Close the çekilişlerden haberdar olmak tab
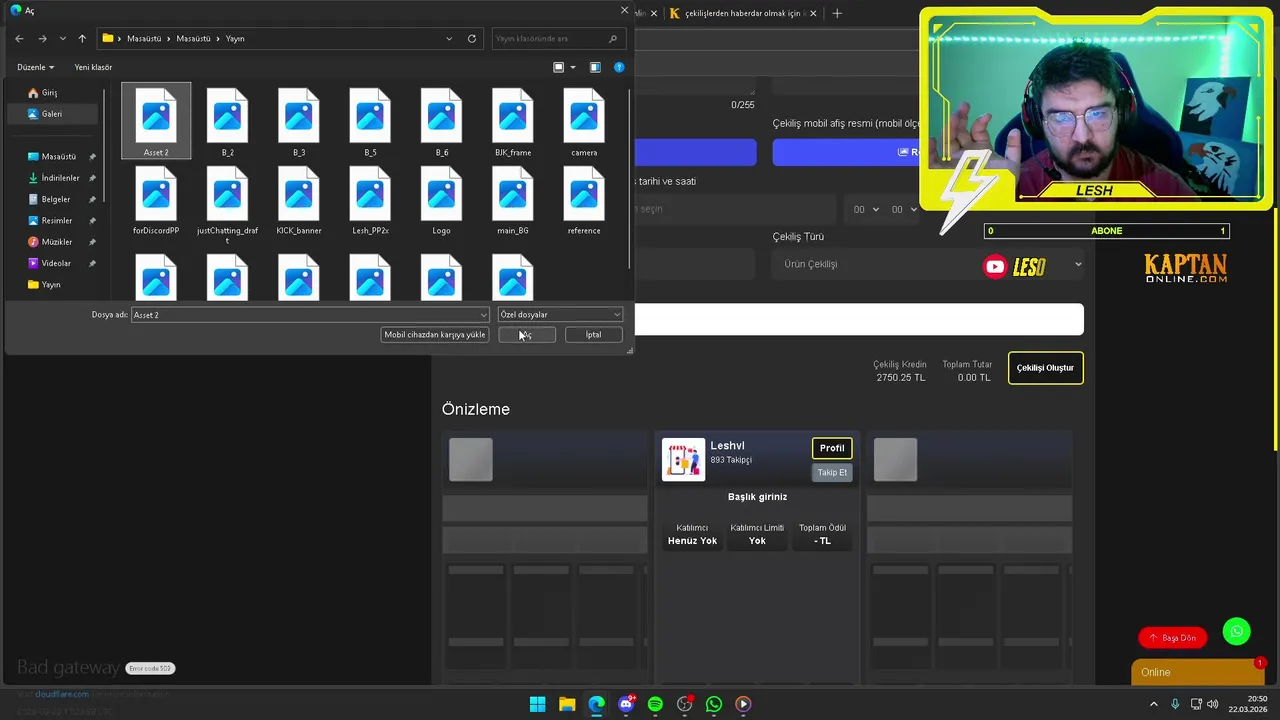The image size is (1280, 720). 813,13
